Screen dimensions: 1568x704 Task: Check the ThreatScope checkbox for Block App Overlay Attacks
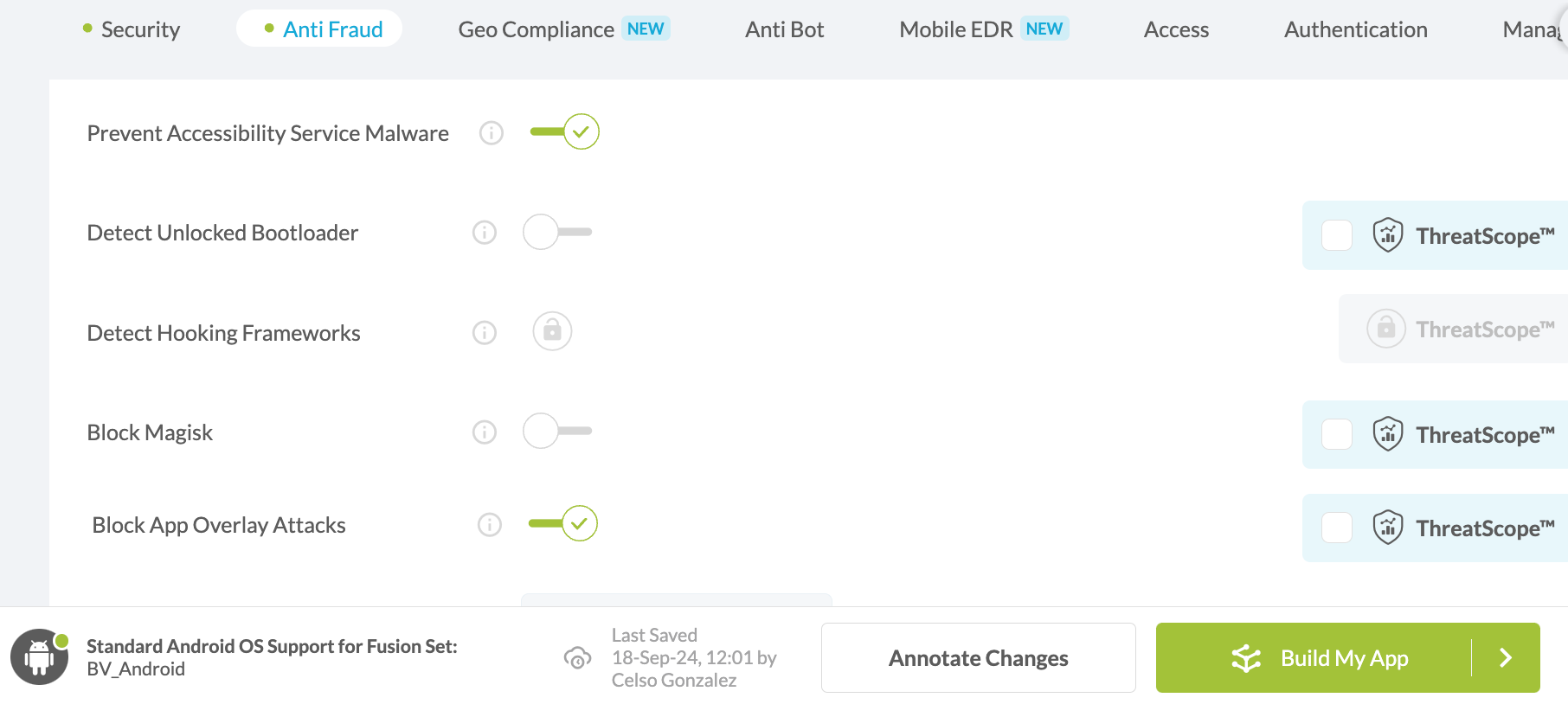pos(1336,527)
